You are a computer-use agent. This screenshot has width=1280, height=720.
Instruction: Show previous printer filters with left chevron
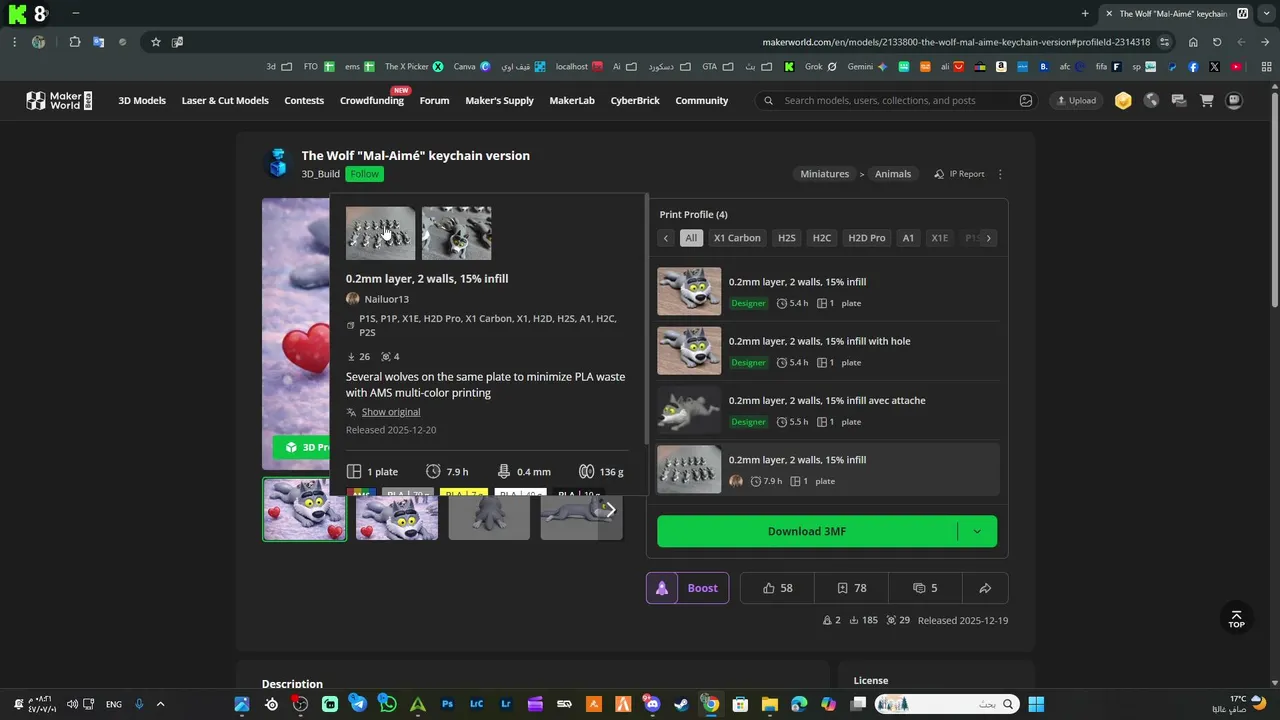(x=666, y=238)
